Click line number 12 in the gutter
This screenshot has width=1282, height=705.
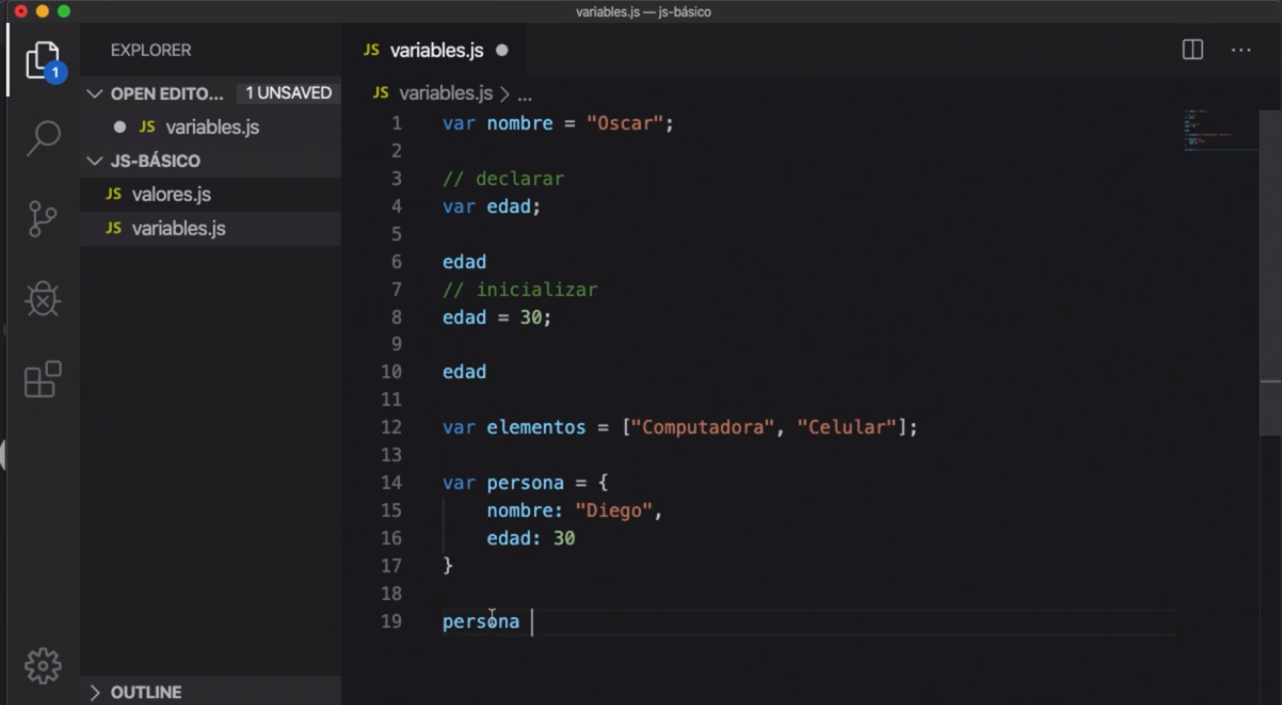point(391,427)
